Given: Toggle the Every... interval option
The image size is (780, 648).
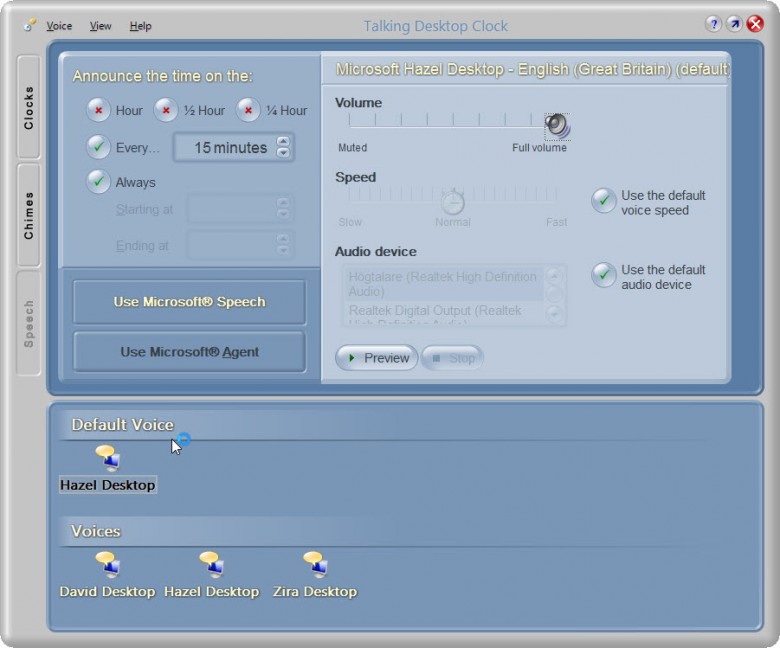Looking at the screenshot, I should [98, 147].
